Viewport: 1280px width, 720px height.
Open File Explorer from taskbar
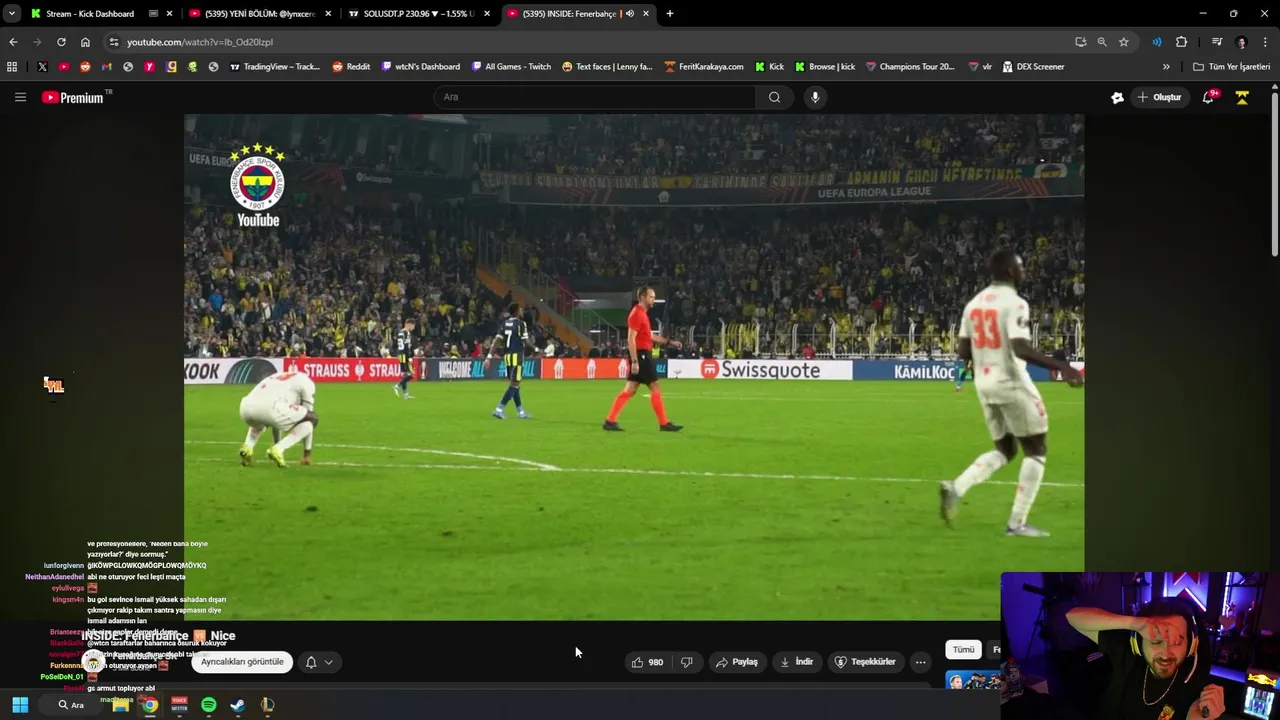point(121,705)
